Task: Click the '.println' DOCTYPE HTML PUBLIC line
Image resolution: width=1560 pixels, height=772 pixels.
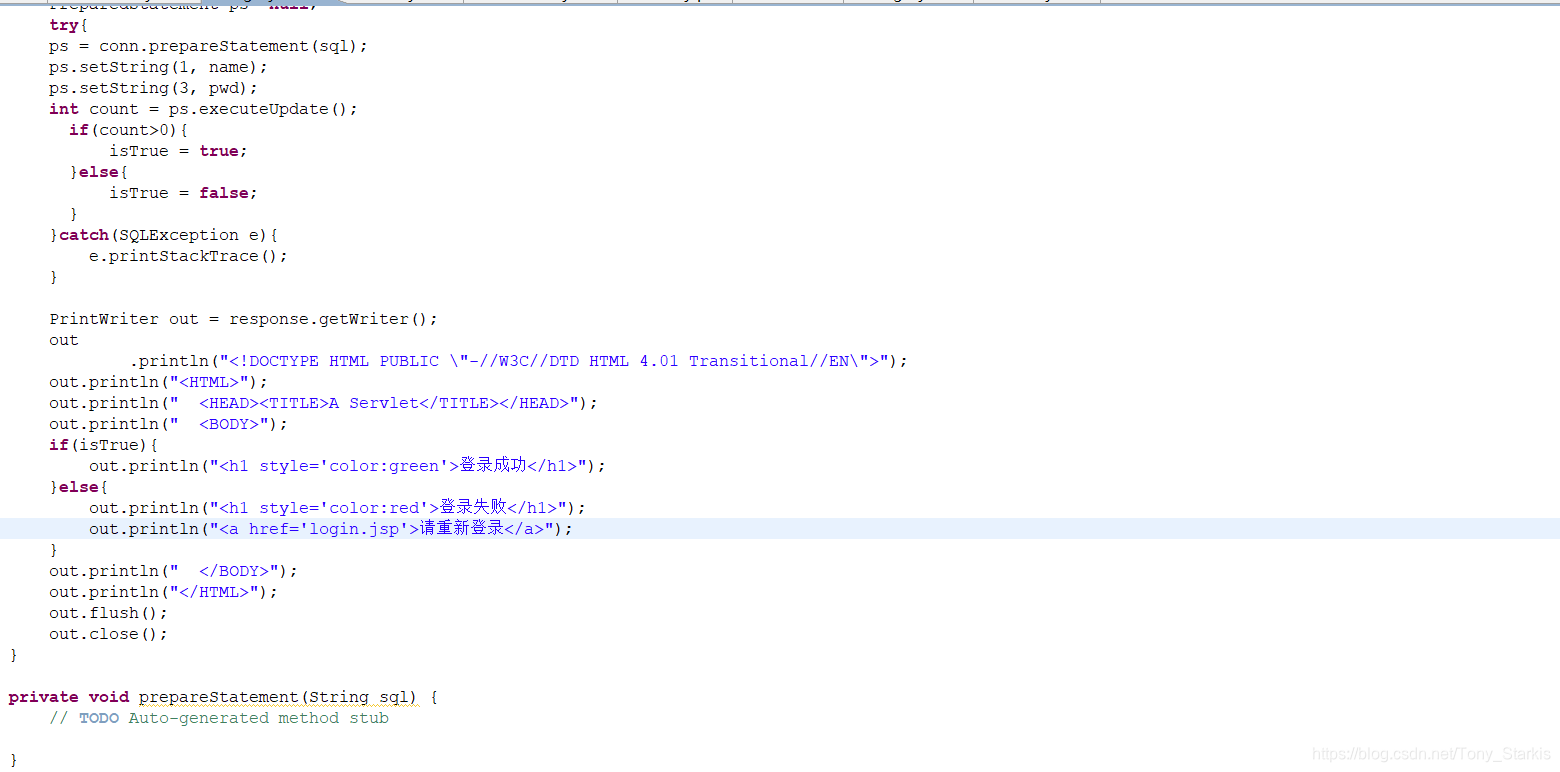Action: 518,361
